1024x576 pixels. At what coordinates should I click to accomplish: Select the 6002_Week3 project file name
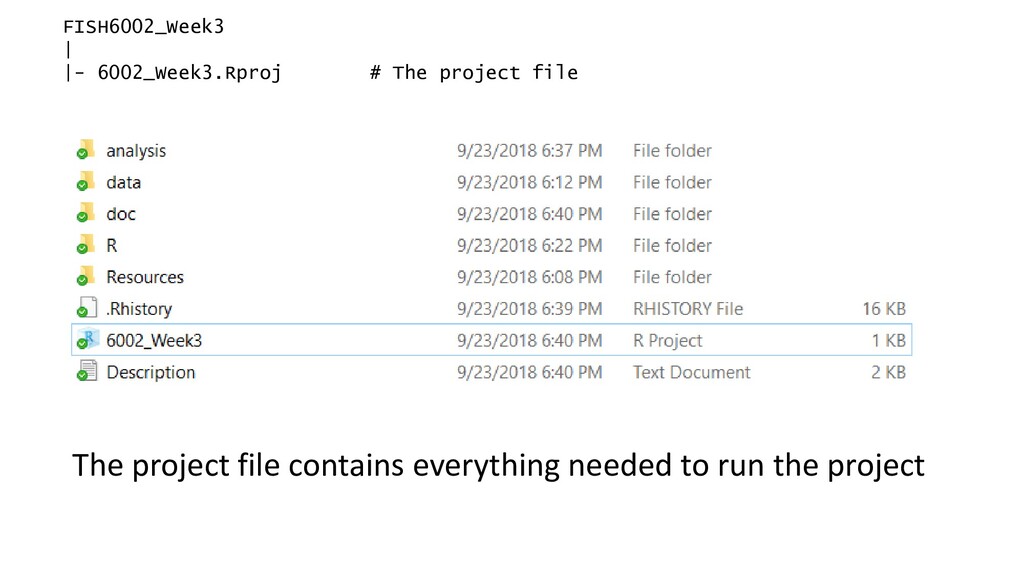[154, 340]
